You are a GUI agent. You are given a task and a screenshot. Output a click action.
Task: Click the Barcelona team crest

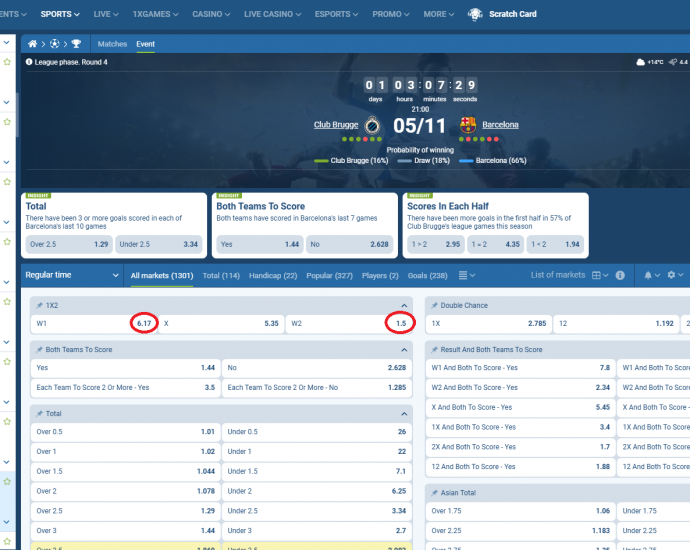(468, 125)
